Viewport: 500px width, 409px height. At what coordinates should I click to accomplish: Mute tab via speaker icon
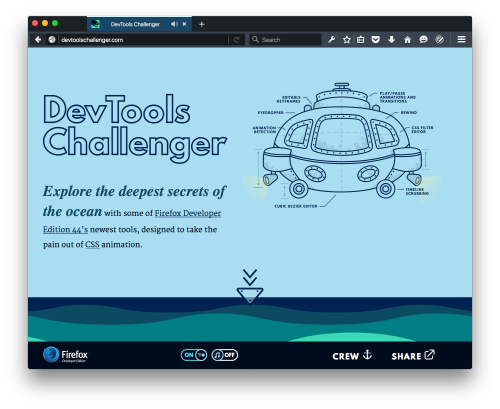click(174, 24)
